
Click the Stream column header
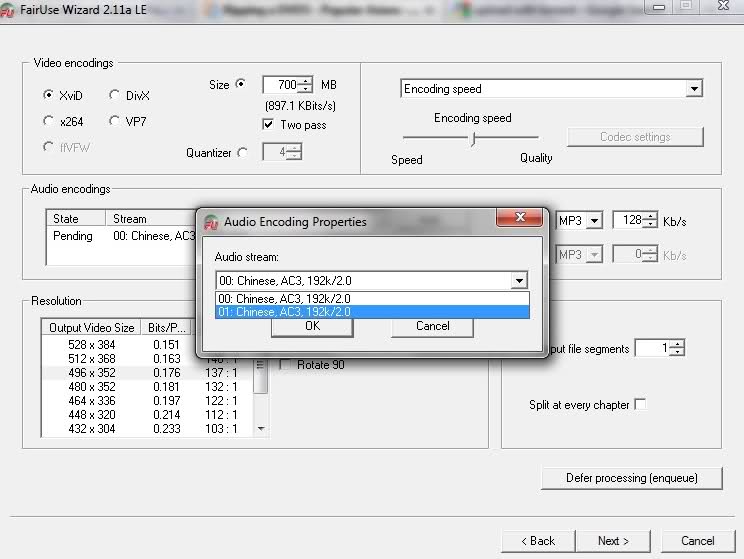click(x=151, y=218)
